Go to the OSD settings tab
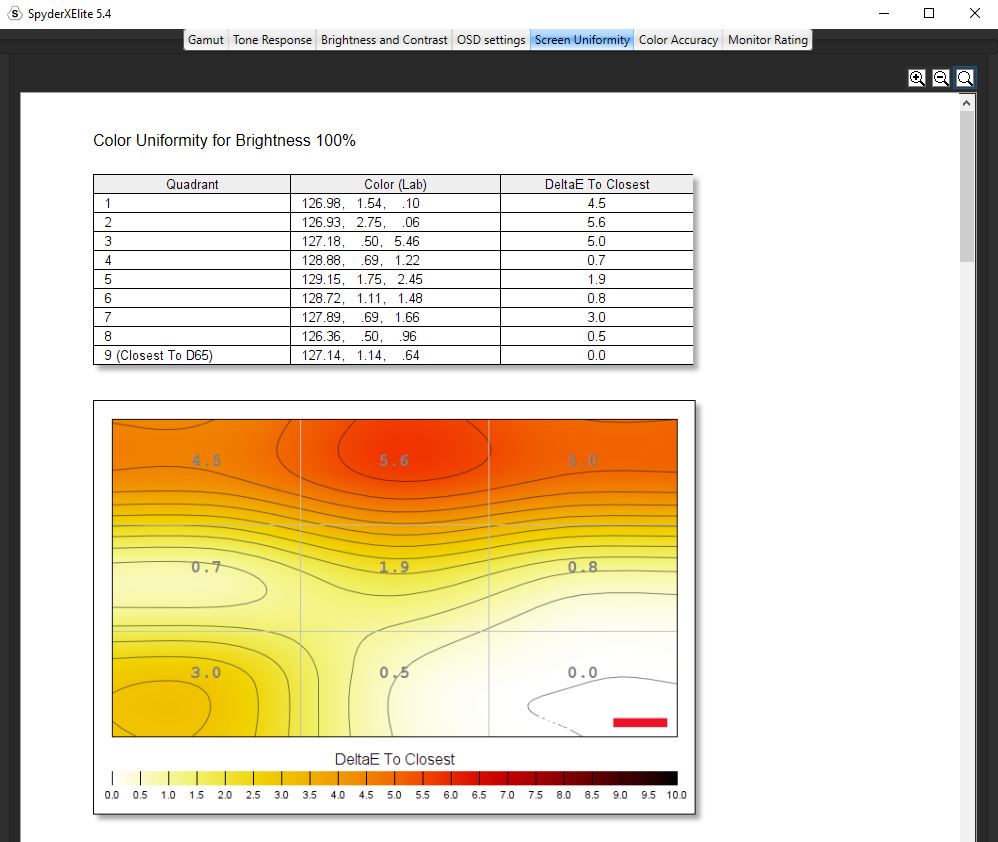 (x=491, y=40)
